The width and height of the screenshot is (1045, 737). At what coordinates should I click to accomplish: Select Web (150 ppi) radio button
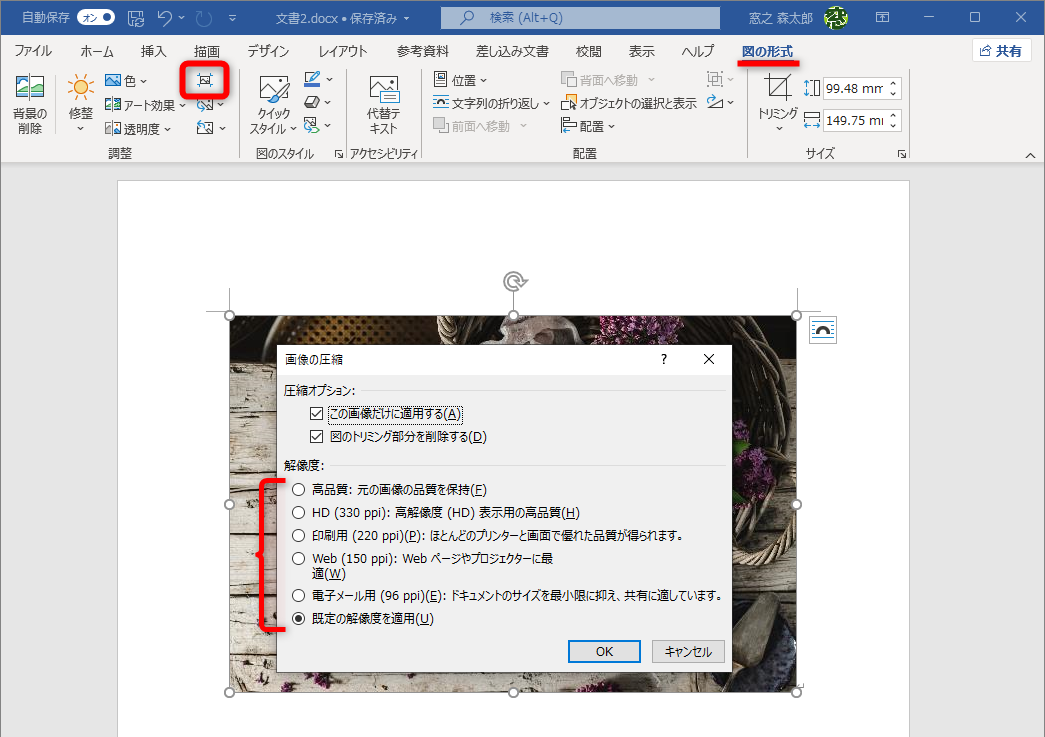[299, 558]
